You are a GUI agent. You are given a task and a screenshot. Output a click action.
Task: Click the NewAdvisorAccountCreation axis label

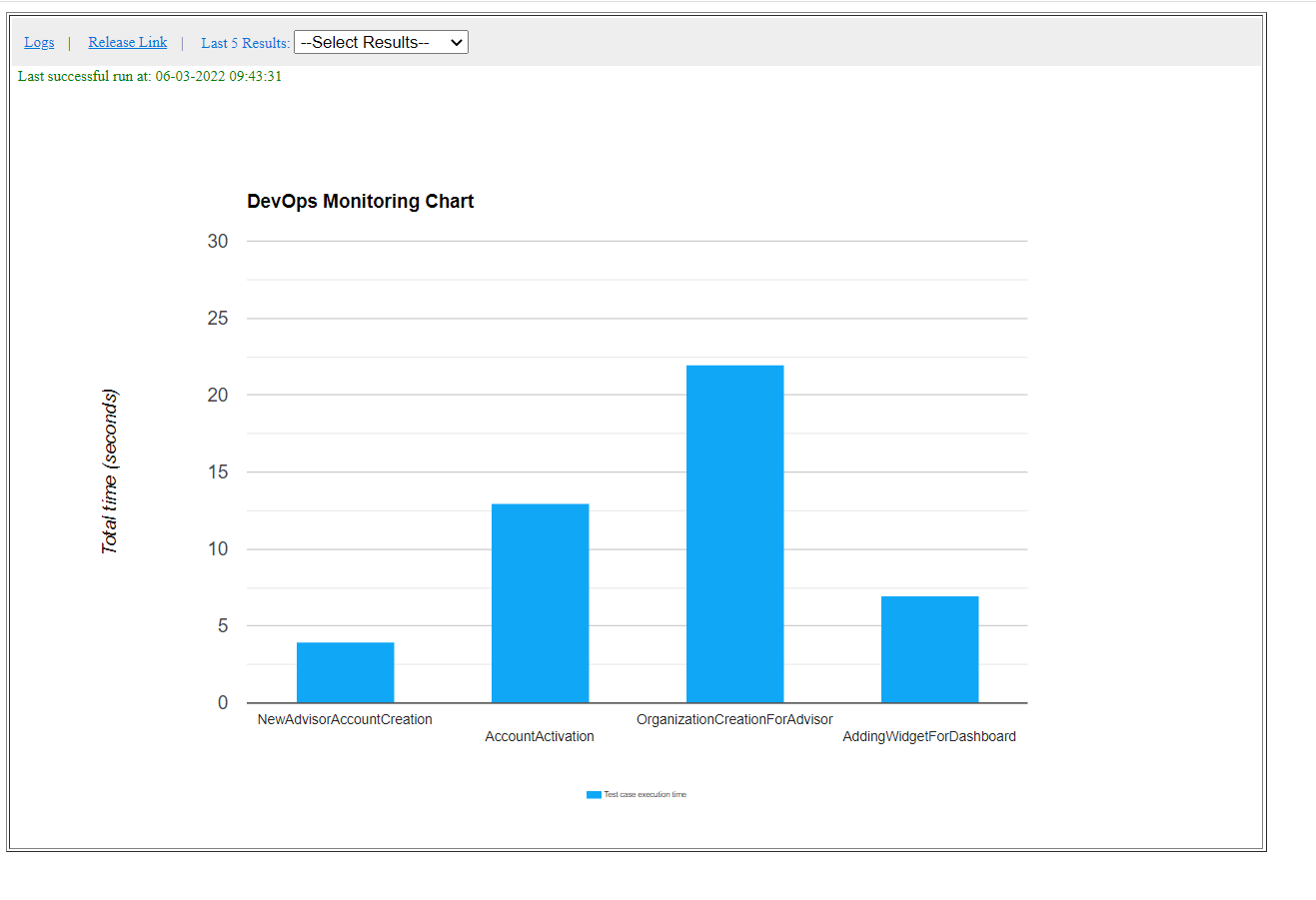pos(345,719)
